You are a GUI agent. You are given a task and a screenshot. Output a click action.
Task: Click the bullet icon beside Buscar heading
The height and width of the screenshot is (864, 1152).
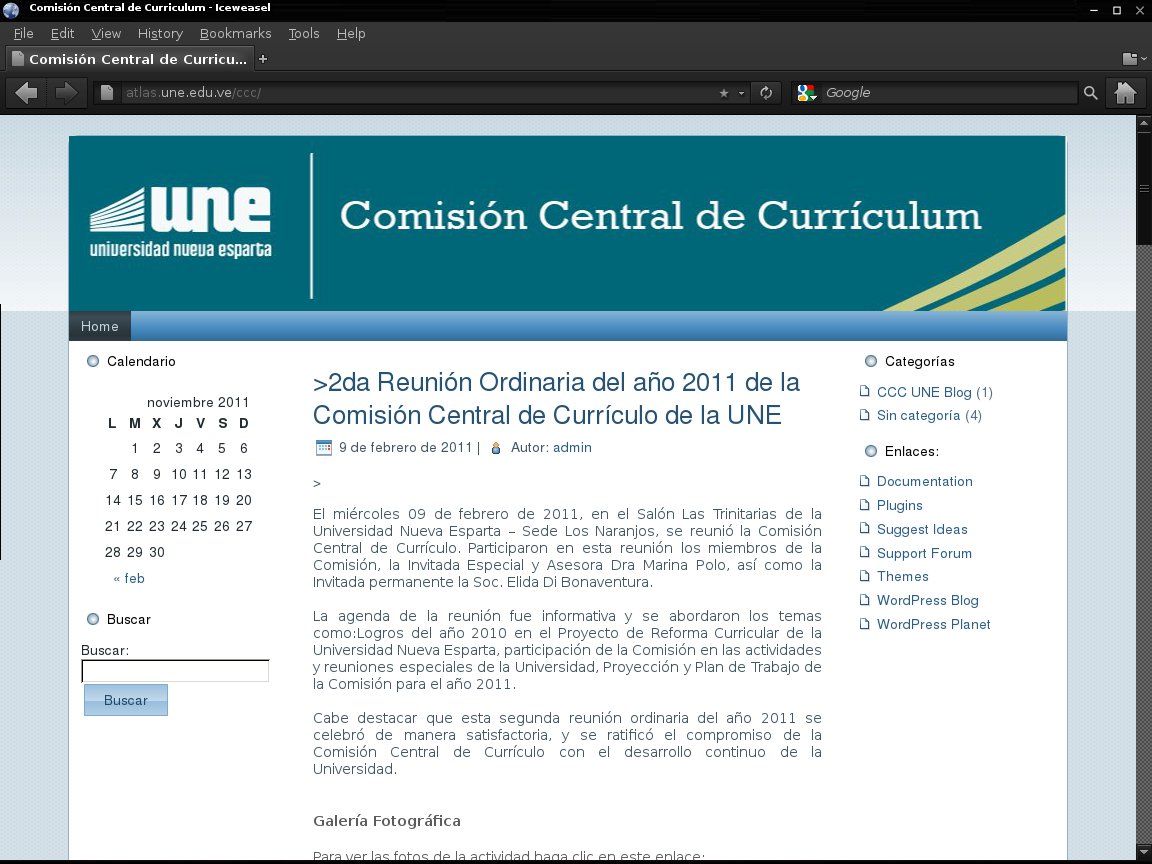click(93, 619)
